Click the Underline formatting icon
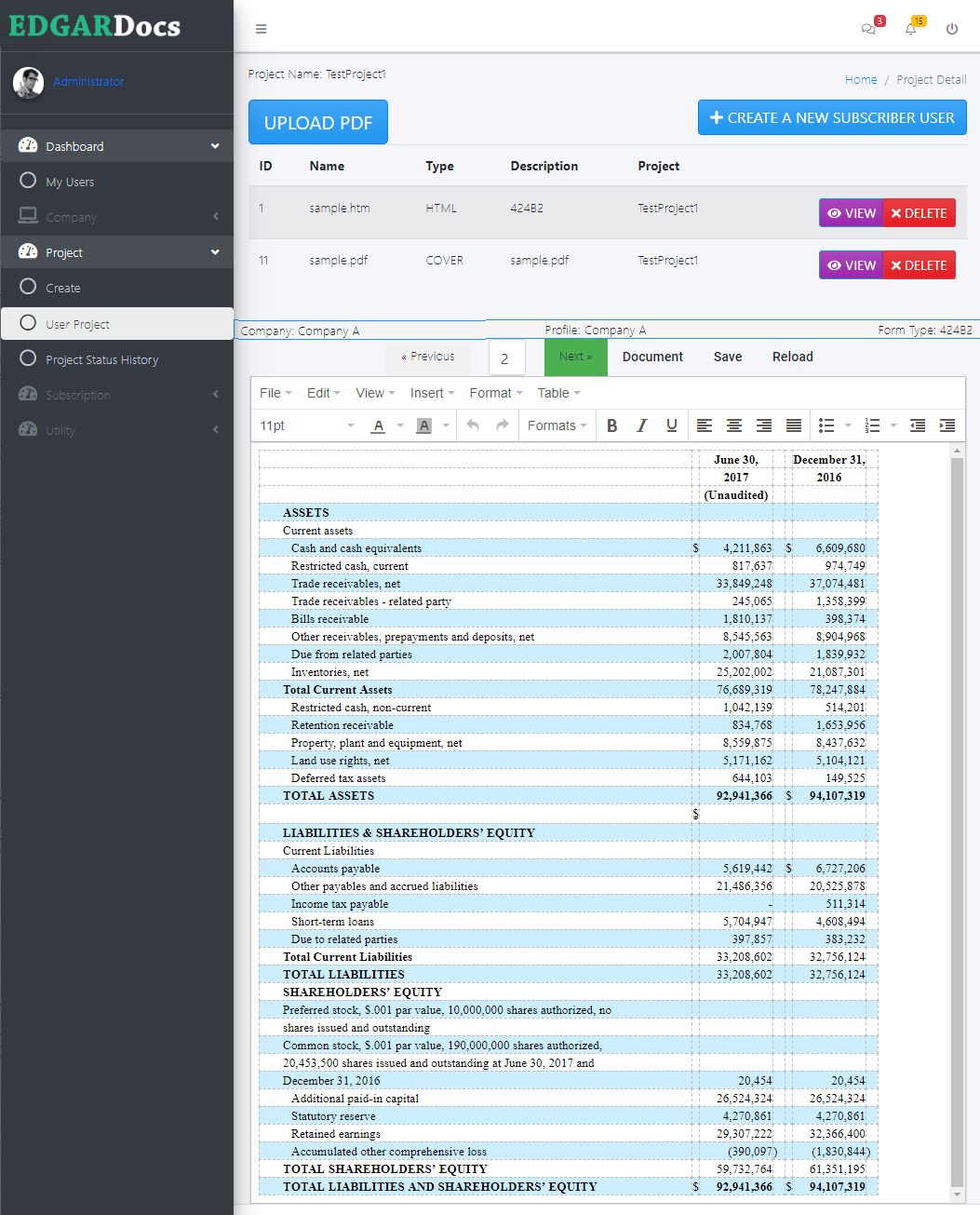 coord(671,425)
